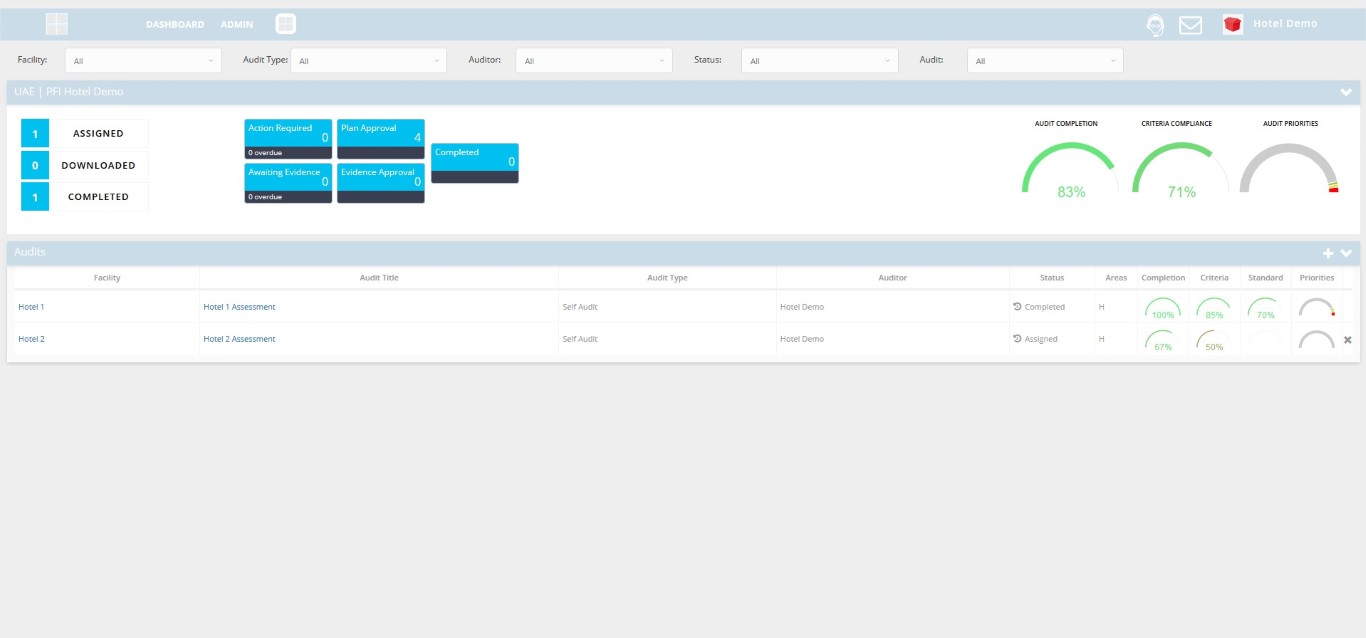Screen dimensions: 1366x638
Task: Open the Status filter dropdown
Action: [x=819, y=61]
